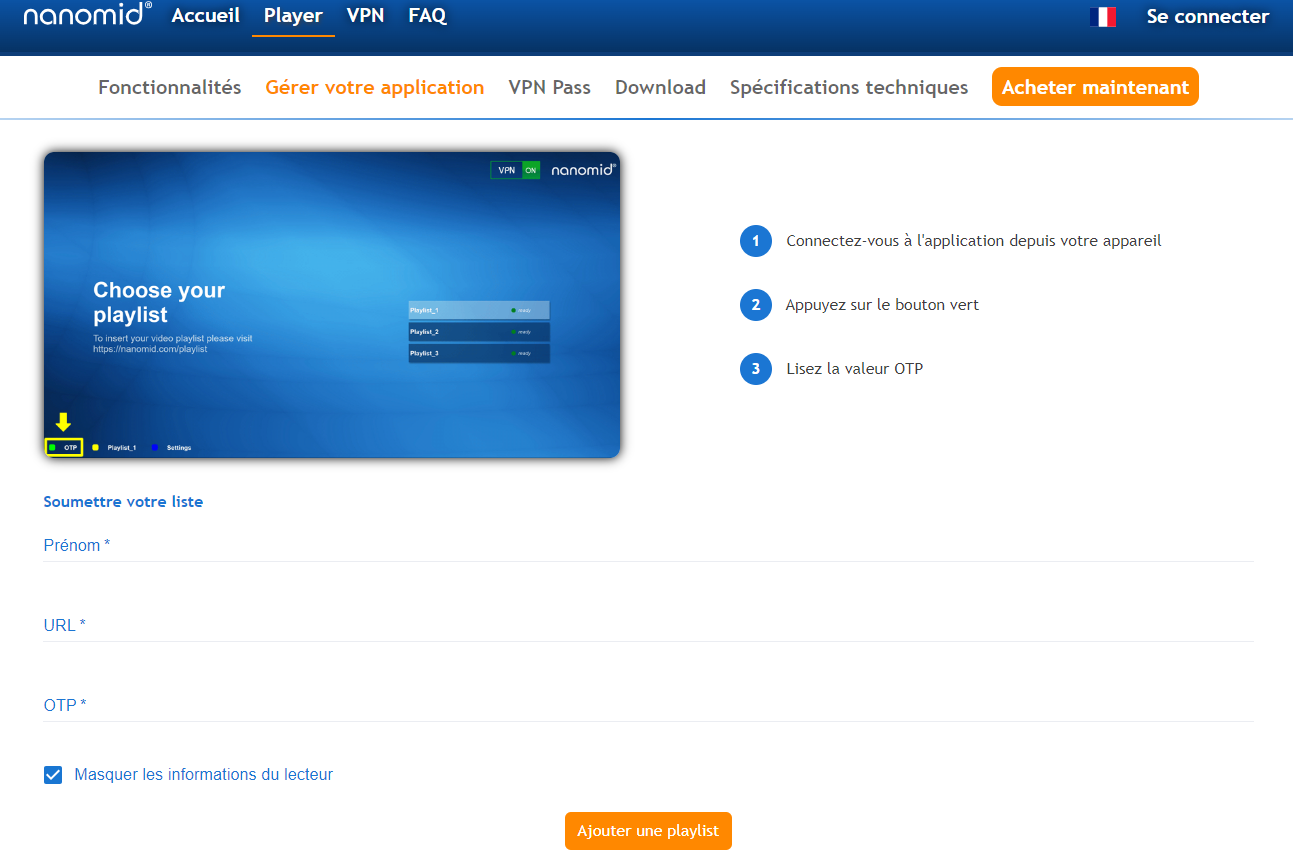Uncheck Masquer les informations du lecteur
This screenshot has height=852, width=1293.
tap(53, 775)
